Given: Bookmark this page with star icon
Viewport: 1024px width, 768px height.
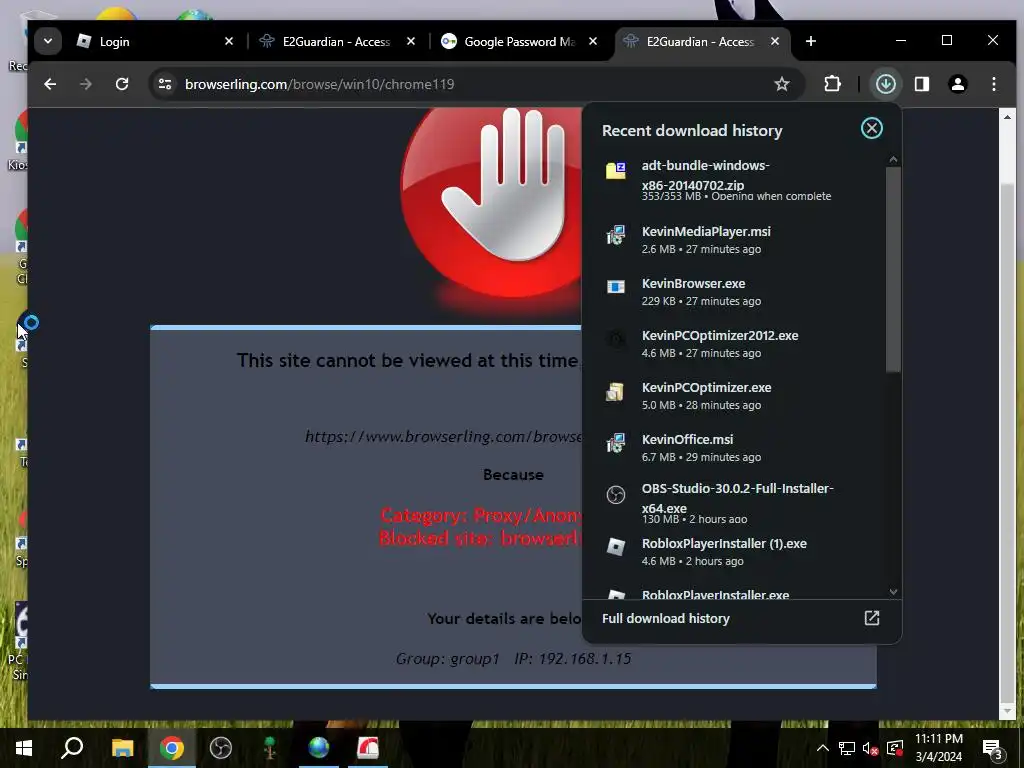Looking at the screenshot, I should tap(782, 84).
